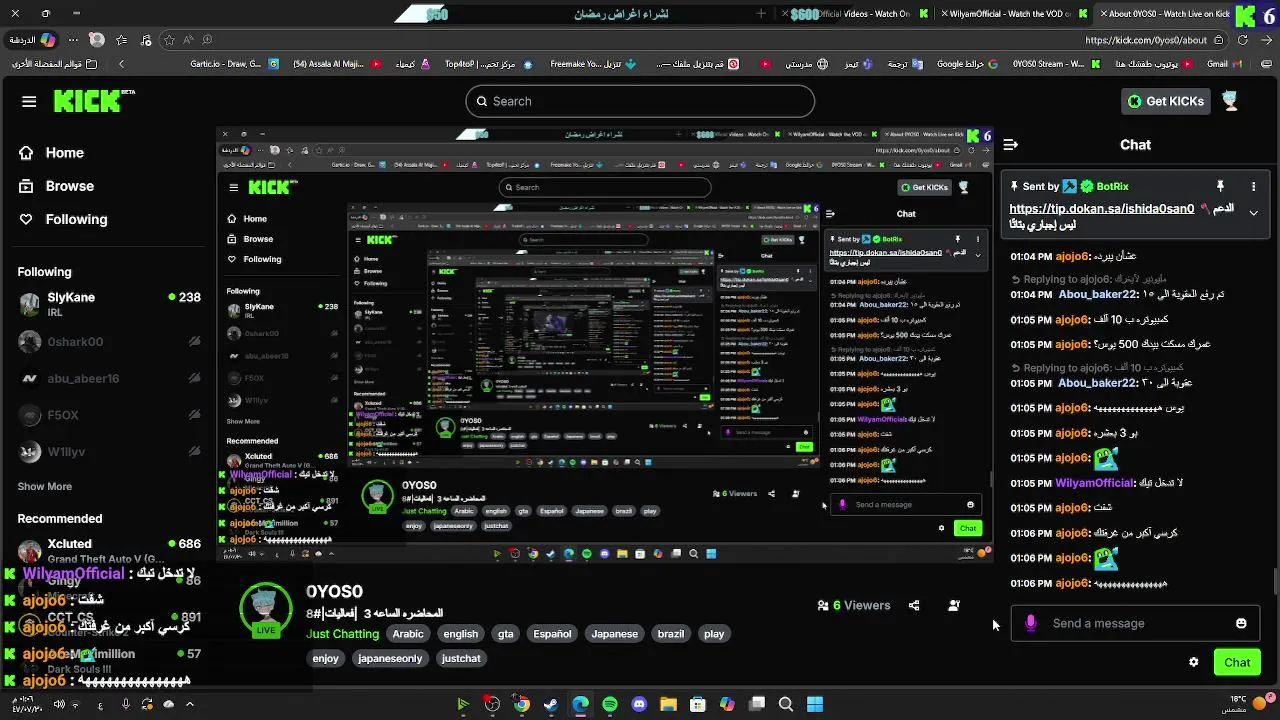Open Following in Kick sidebar
This screenshot has width=1280, height=720.
pos(63,219)
